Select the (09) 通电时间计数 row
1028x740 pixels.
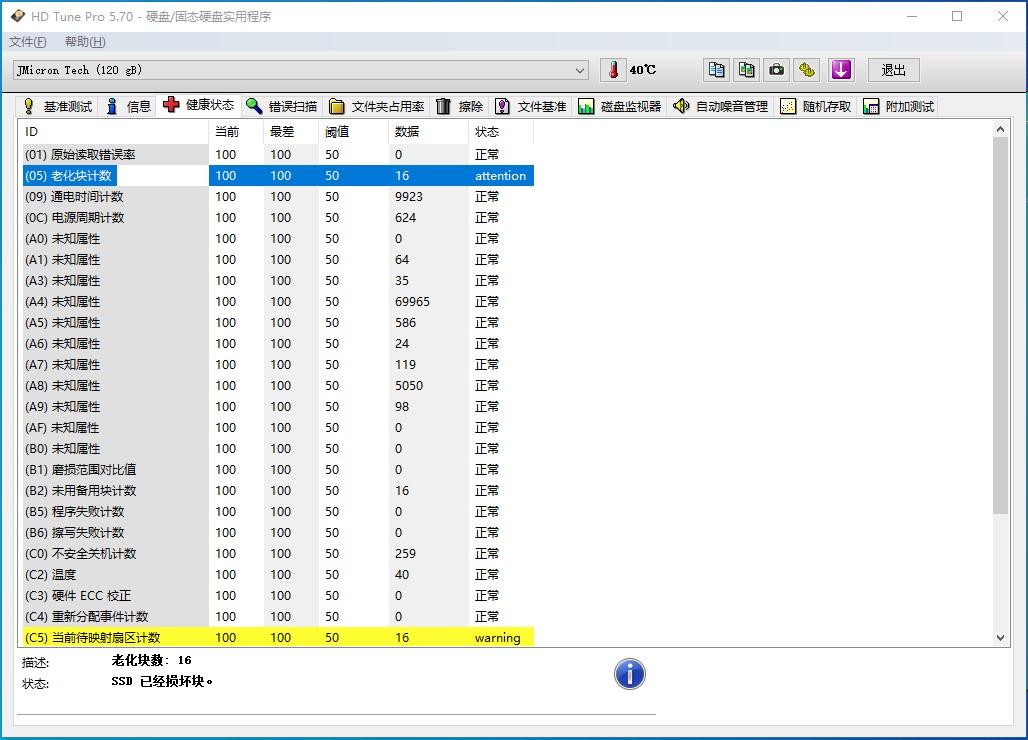click(278, 197)
